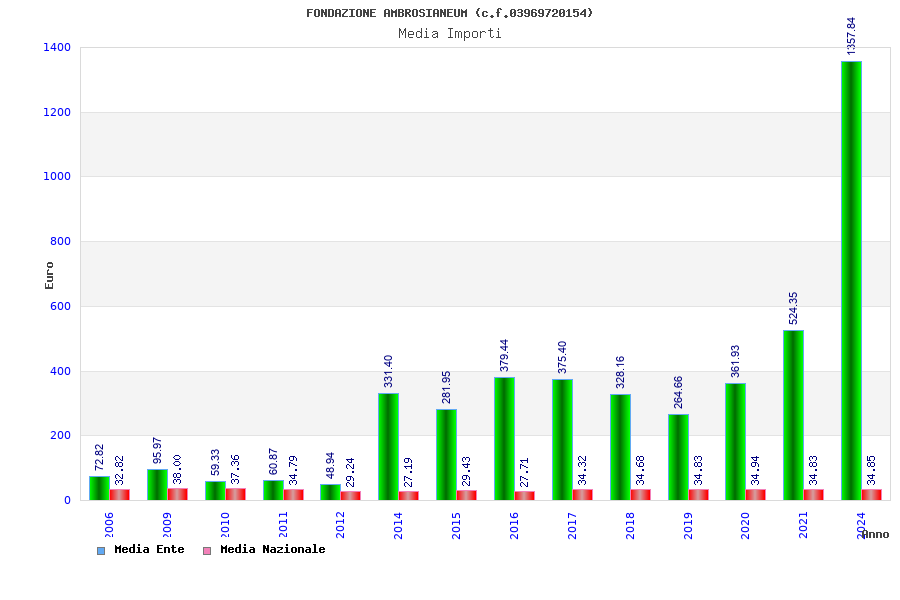Click the red 2024 bar valued 34.85
Image resolution: width=900 pixels, height=600 pixels.
871,494
